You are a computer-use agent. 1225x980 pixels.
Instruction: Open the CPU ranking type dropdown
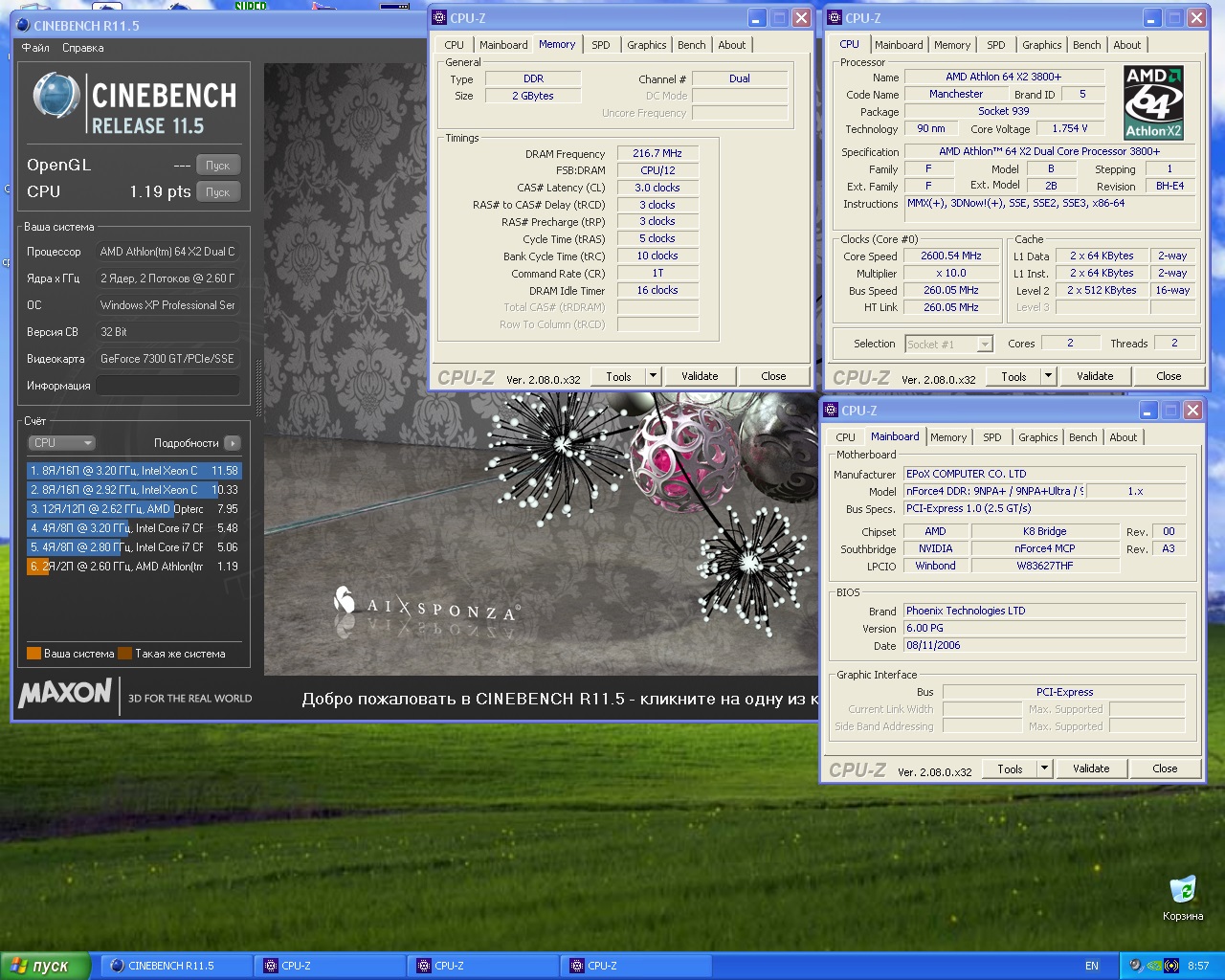click(x=61, y=443)
